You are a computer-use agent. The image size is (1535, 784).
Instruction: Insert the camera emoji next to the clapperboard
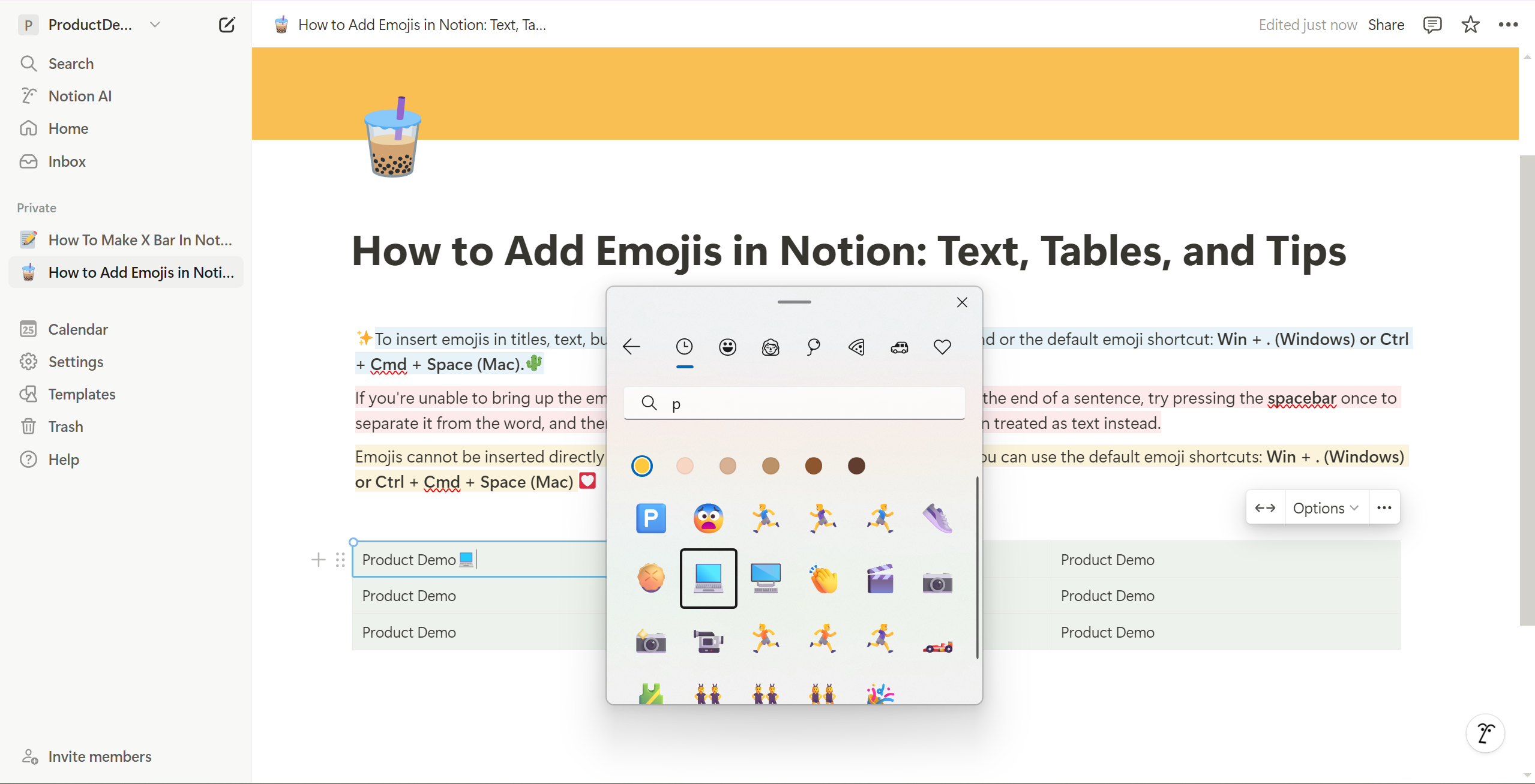[937, 582]
